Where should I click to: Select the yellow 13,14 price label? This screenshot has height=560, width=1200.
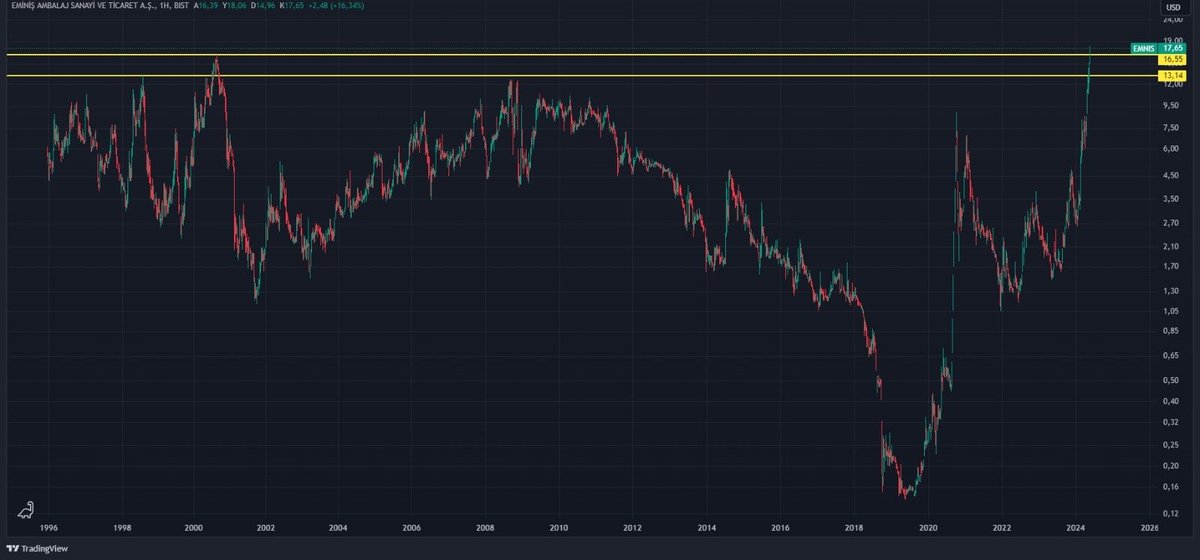[x=1173, y=76]
